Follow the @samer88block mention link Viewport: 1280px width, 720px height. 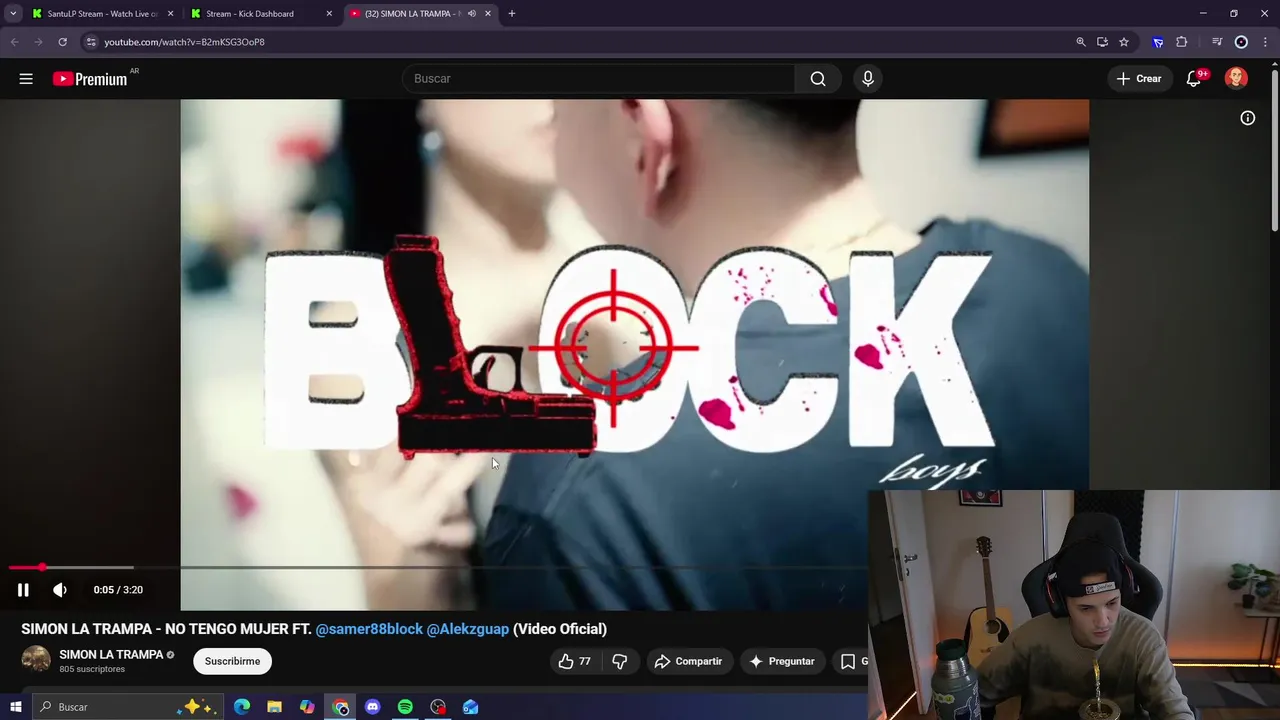(x=369, y=629)
